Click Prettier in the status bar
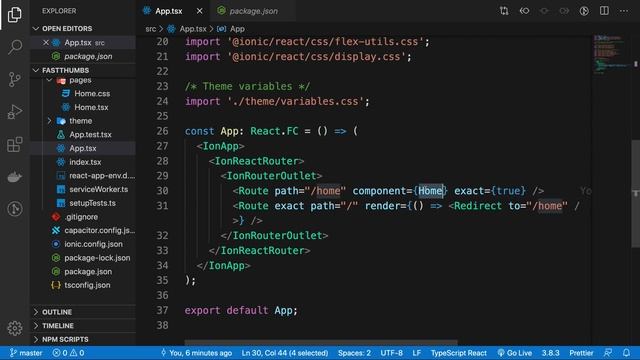 (581, 353)
